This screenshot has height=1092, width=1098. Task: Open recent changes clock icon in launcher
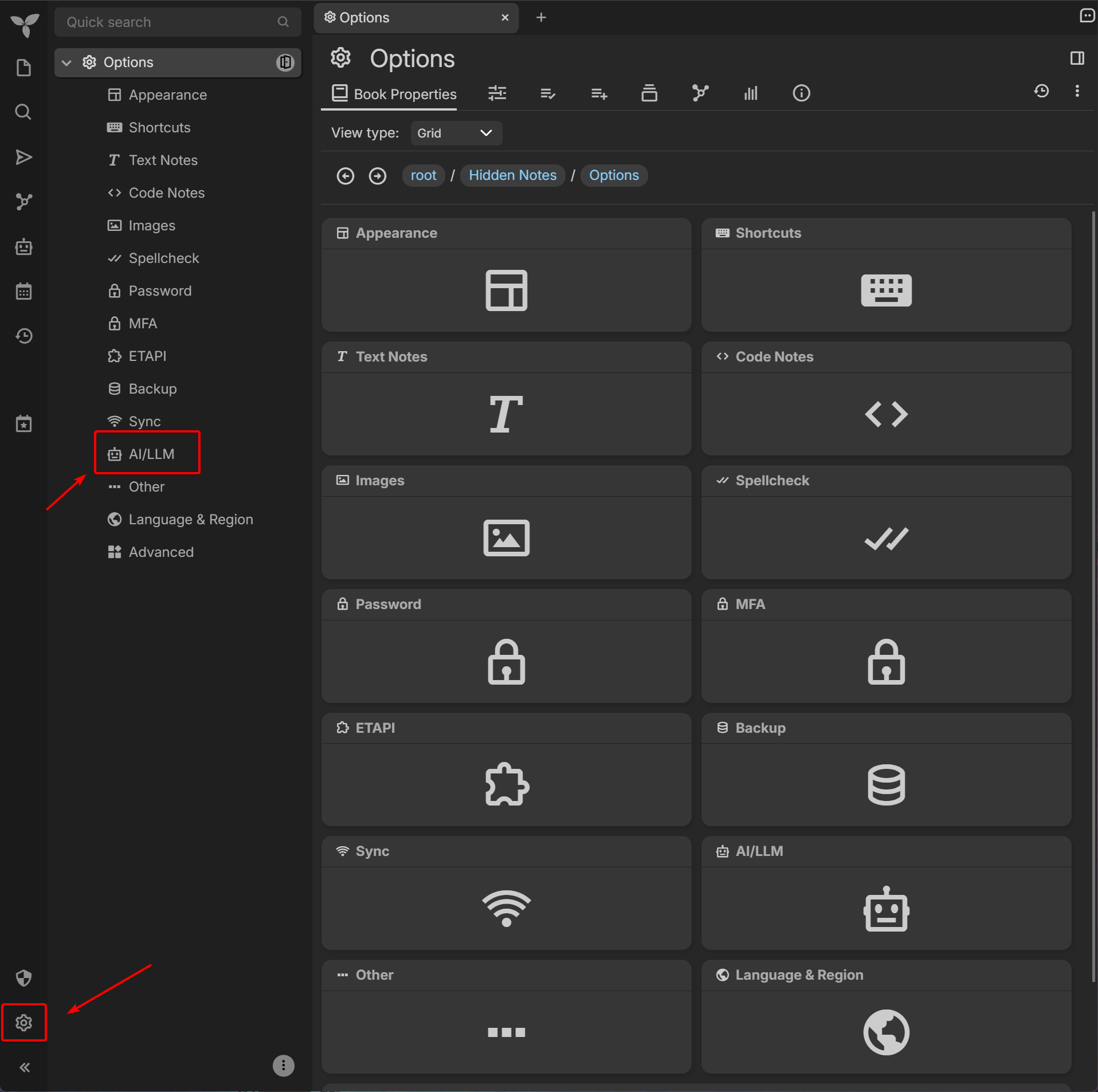pyautogui.click(x=23, y=336)
